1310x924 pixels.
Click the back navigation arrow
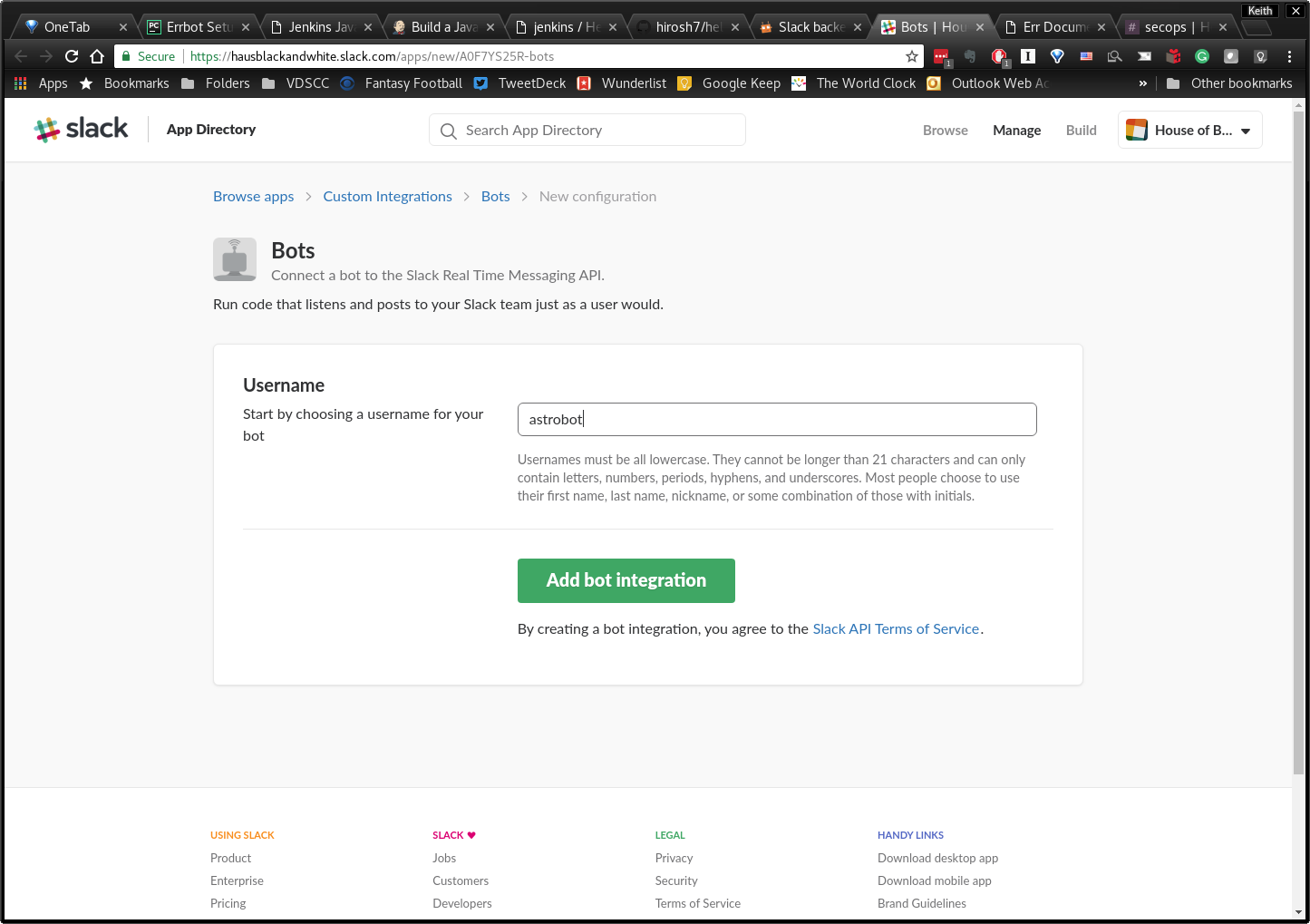coord(21,56)
